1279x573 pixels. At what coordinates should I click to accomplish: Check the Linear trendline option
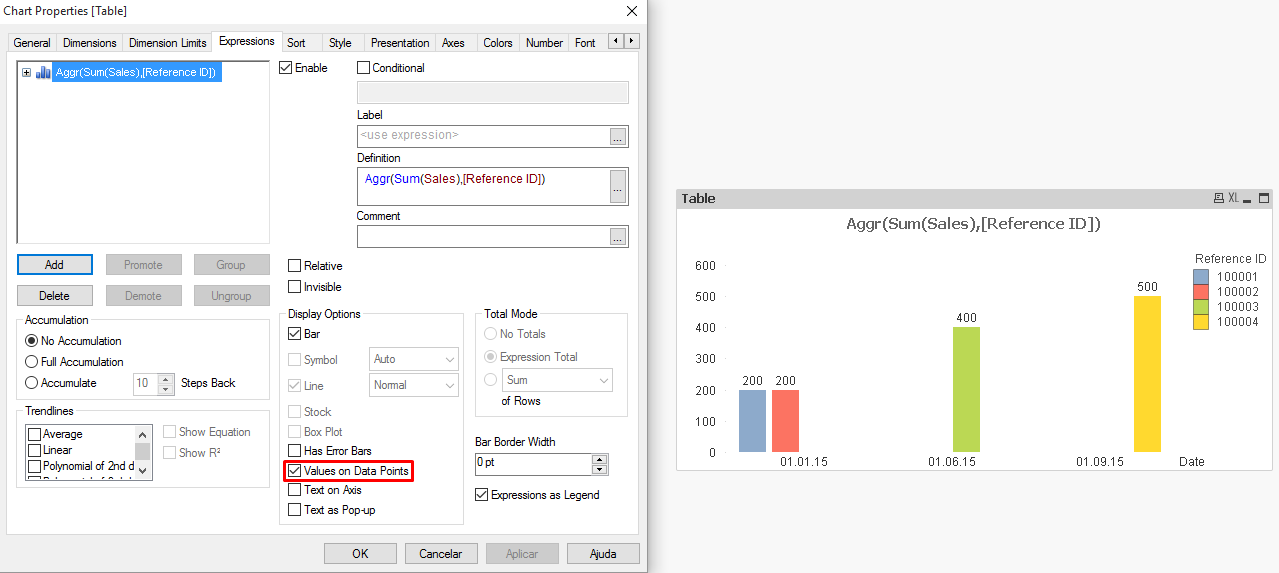pos(35,450)
